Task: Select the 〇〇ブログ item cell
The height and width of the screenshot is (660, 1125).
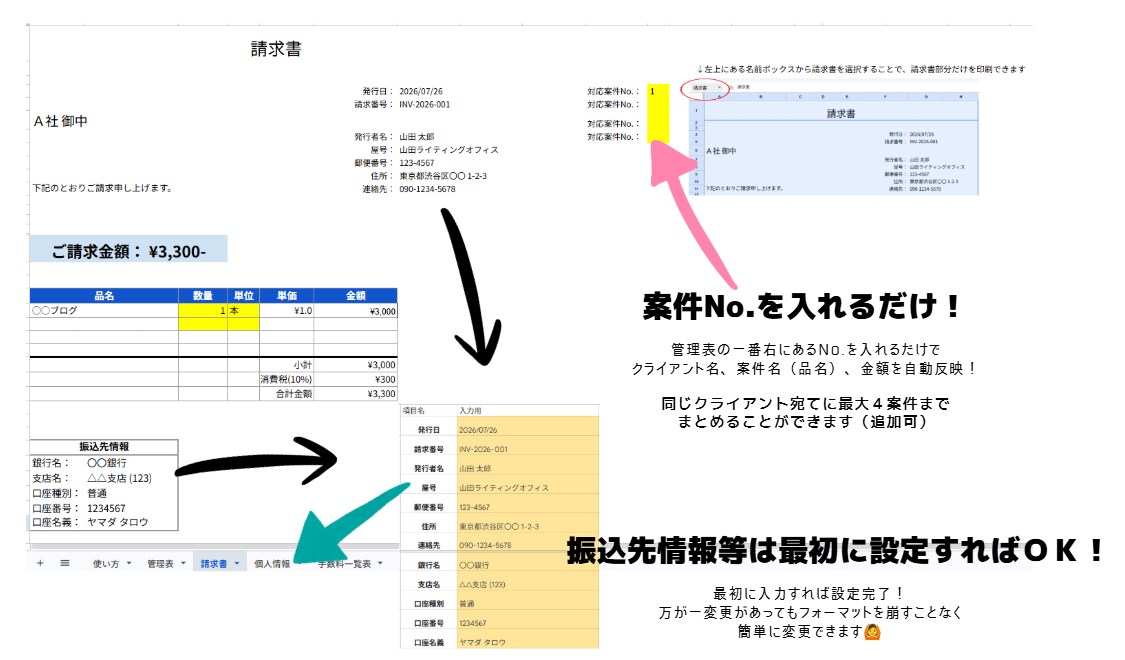Action: 104,311
